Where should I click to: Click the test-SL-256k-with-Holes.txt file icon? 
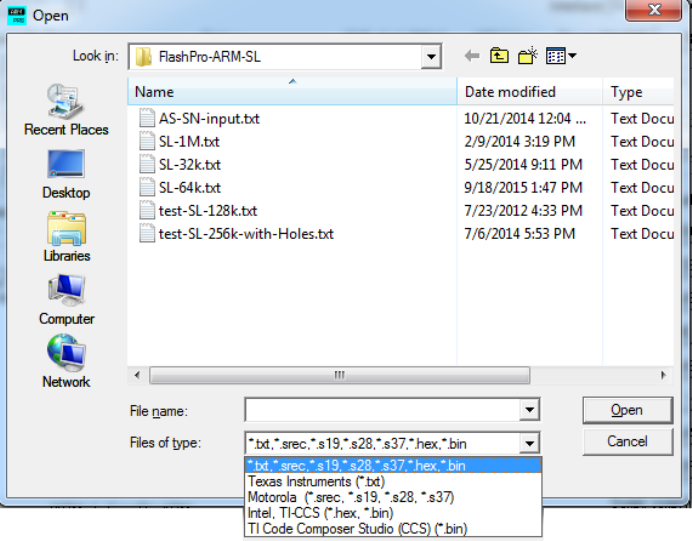pos(147,233)
